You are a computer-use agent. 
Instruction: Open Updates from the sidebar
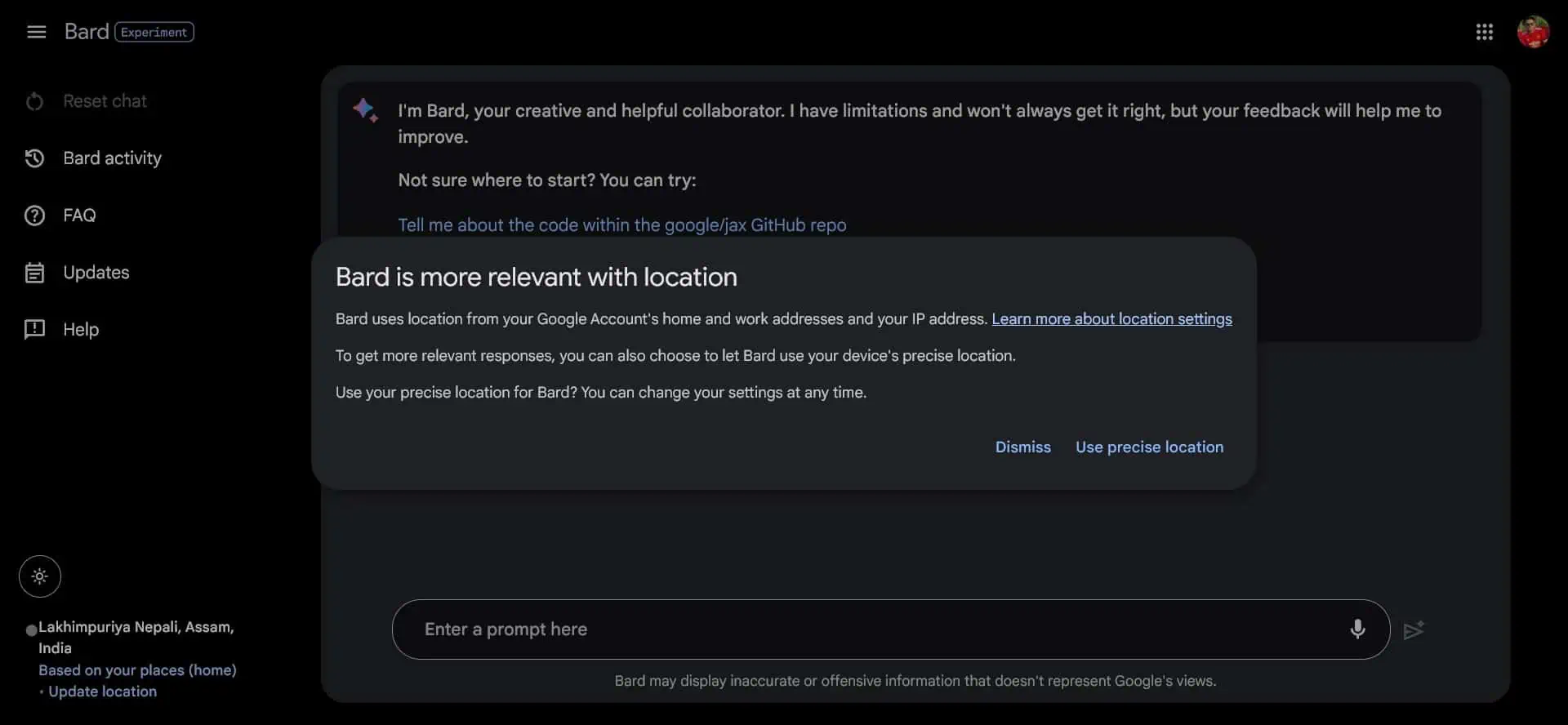(x=96, y=273)
